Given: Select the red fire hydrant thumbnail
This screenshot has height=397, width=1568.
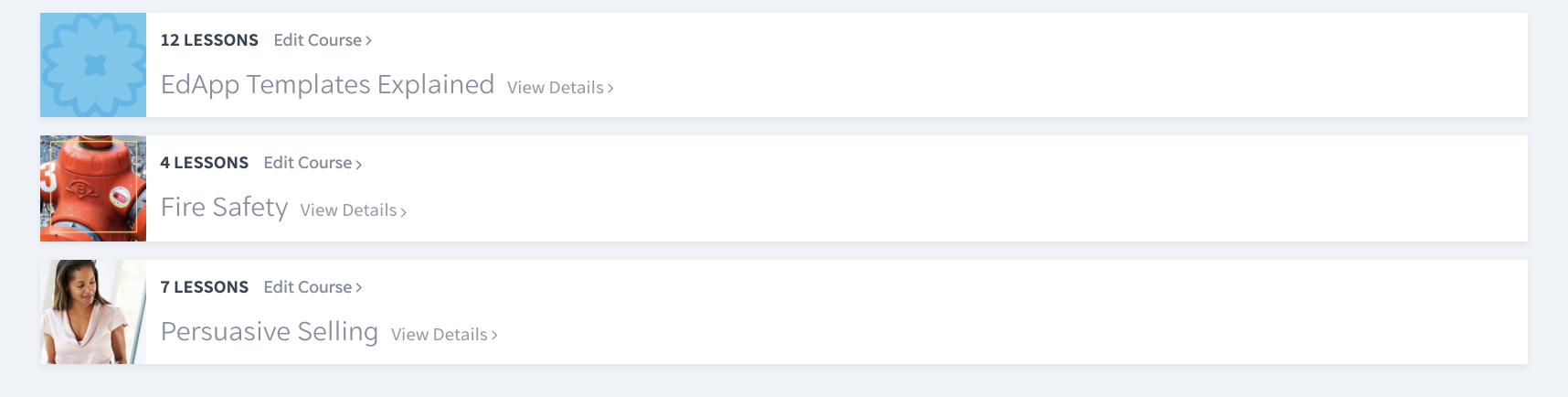Looking at the screenshot, I should point(93,188).
